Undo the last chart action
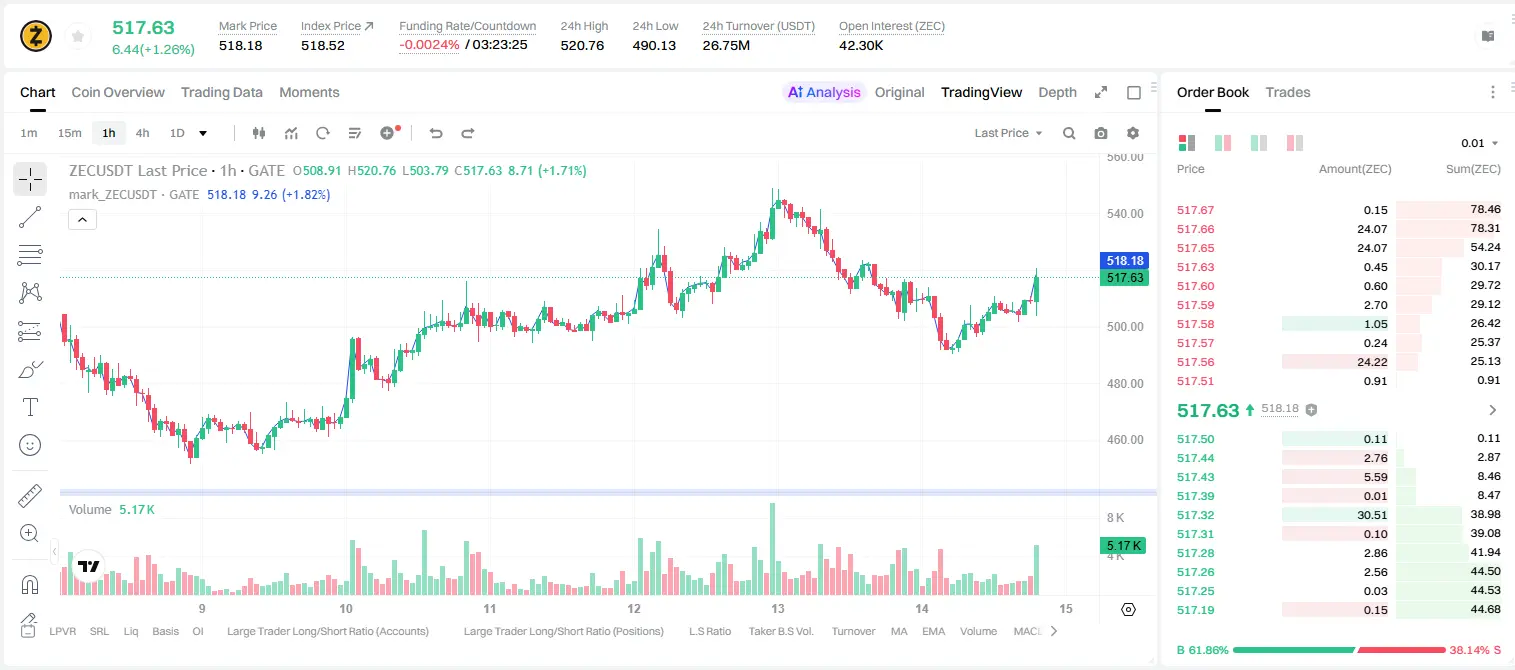 436,133
